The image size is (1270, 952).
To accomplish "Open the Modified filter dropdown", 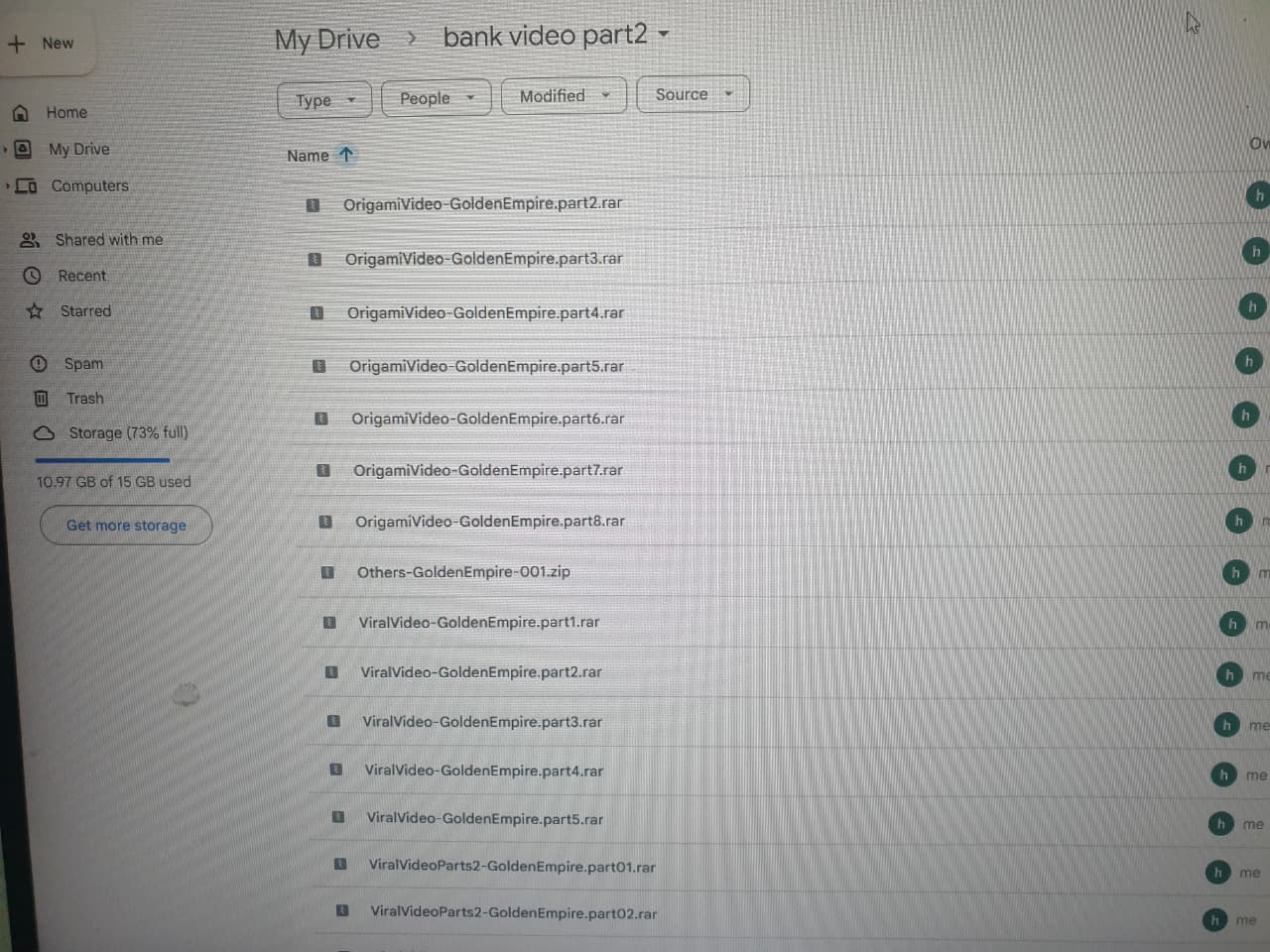I will [565, 96].
